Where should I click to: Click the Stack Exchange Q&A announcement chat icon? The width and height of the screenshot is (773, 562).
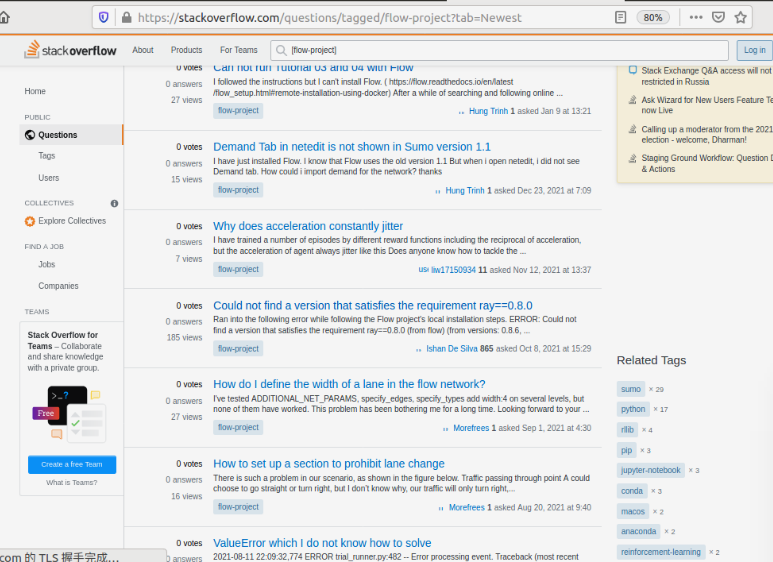click(x=632, y=70)
